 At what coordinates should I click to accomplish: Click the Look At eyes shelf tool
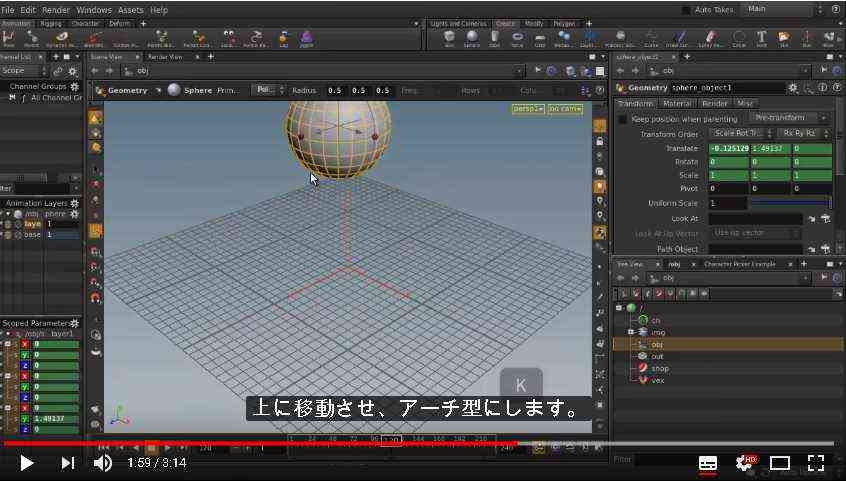229,38
